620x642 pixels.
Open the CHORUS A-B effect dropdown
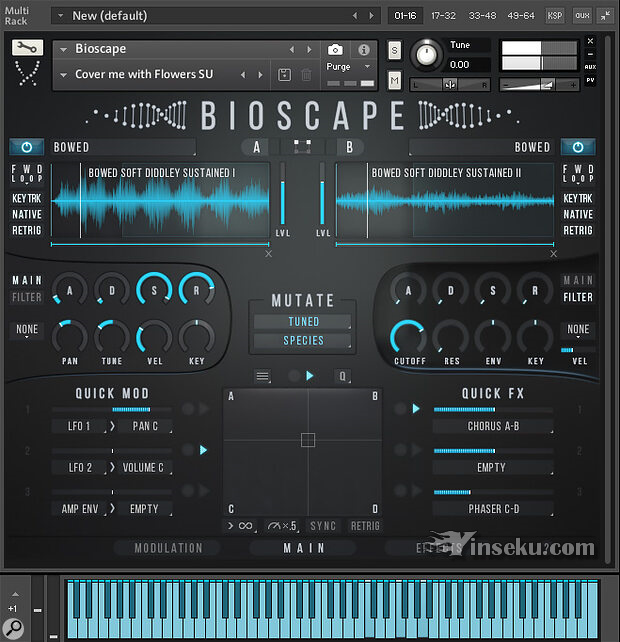coord(492,427)
